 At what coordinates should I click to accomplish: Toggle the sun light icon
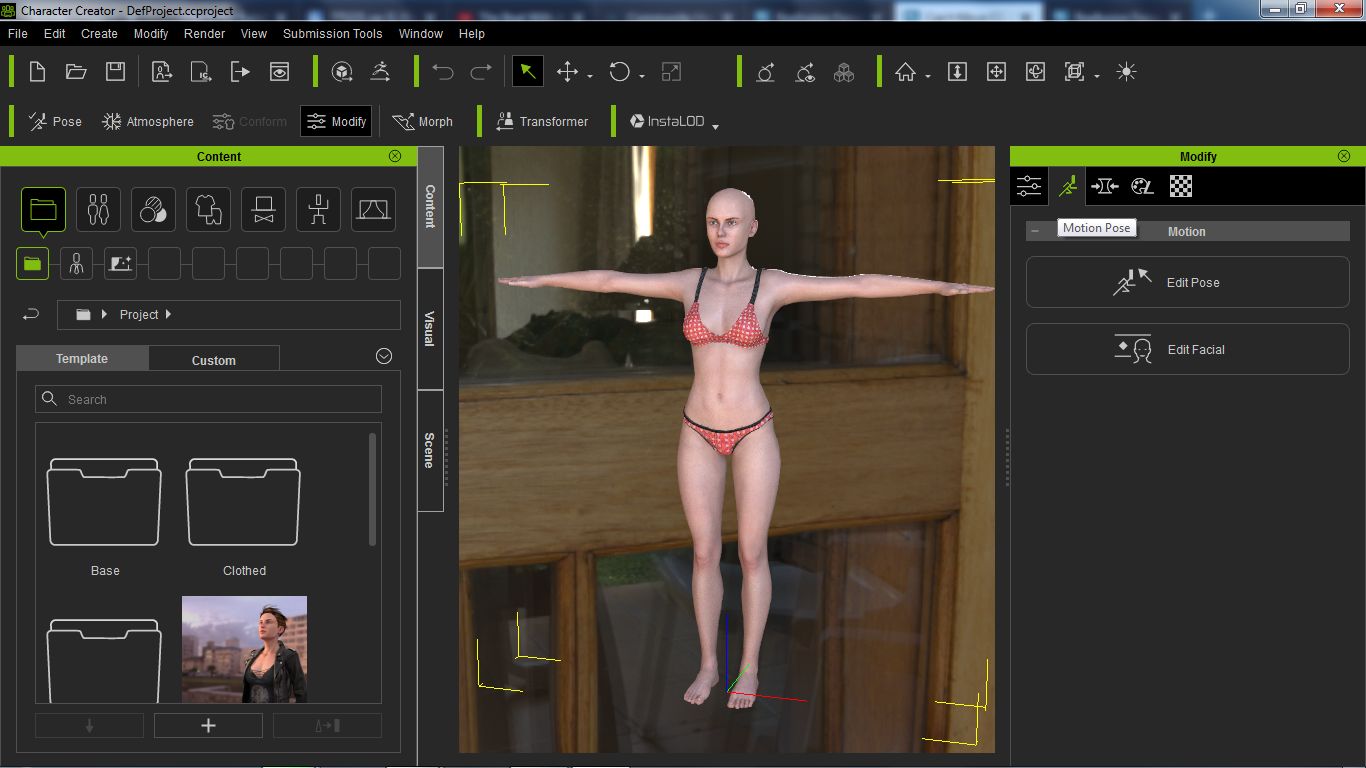click(1127, 72)
